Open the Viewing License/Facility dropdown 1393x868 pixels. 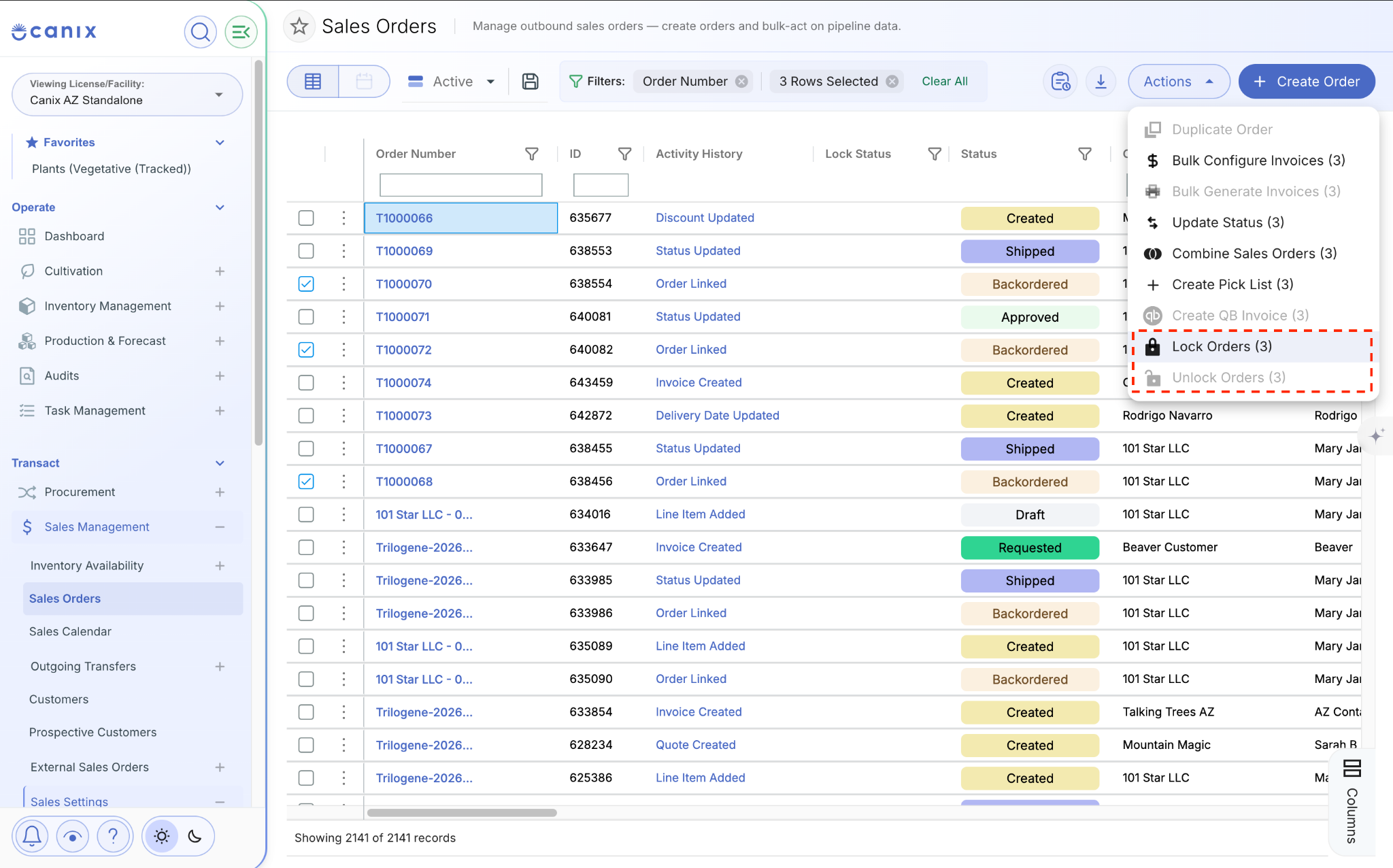127,94
